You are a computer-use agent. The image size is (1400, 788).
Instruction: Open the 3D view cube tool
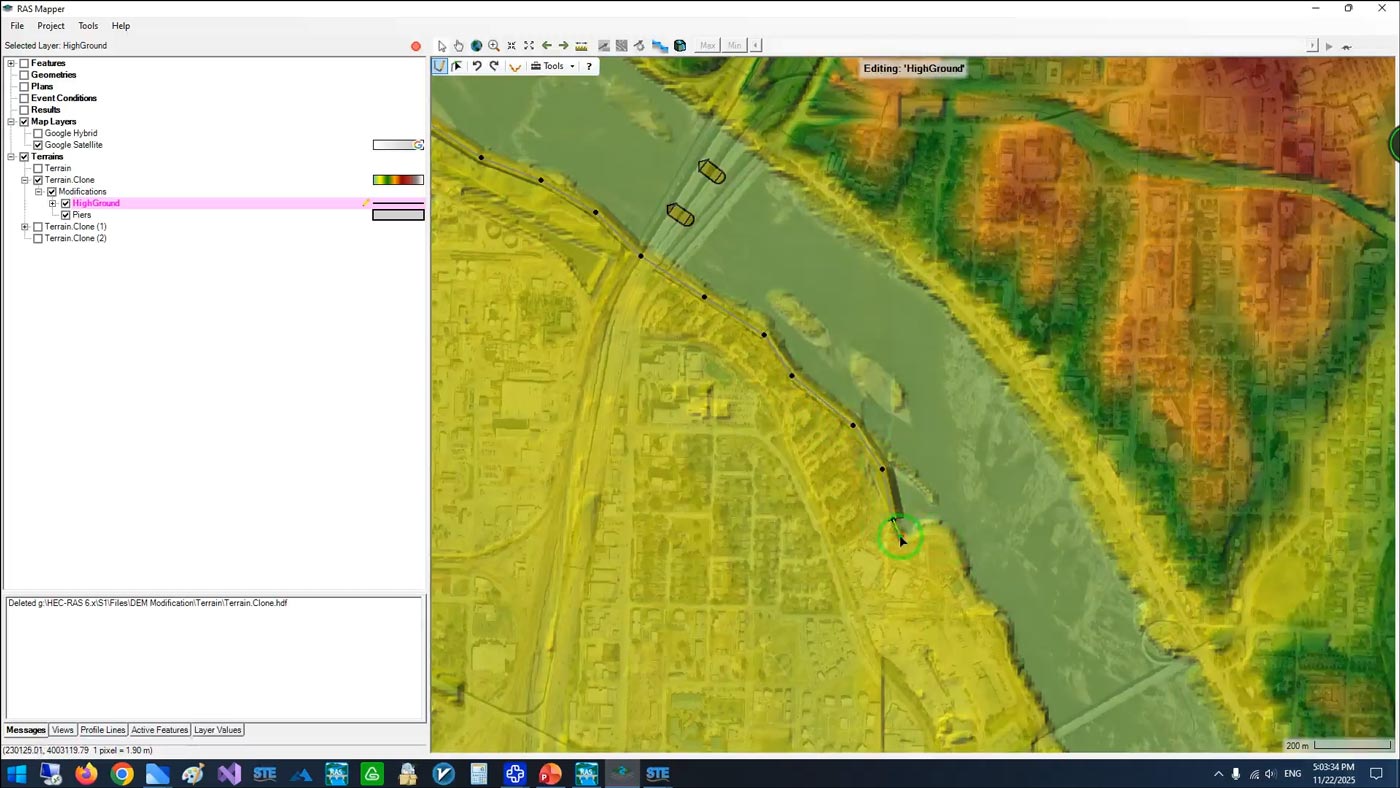point(680,46)
